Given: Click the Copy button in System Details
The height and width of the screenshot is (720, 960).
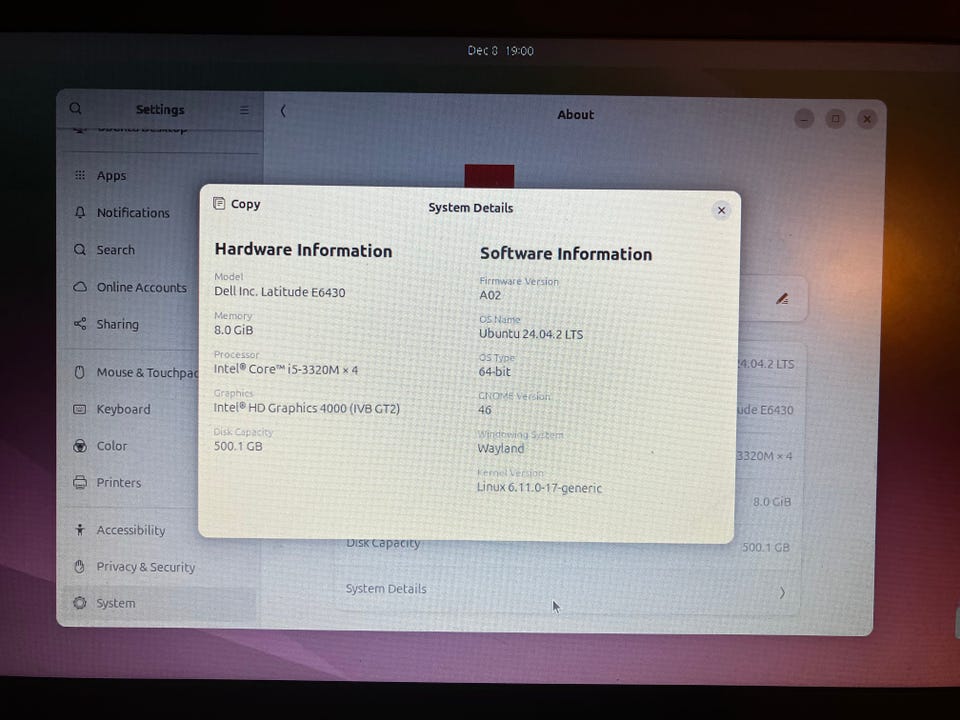Looking at the screenshot, I should click(237, 204).
